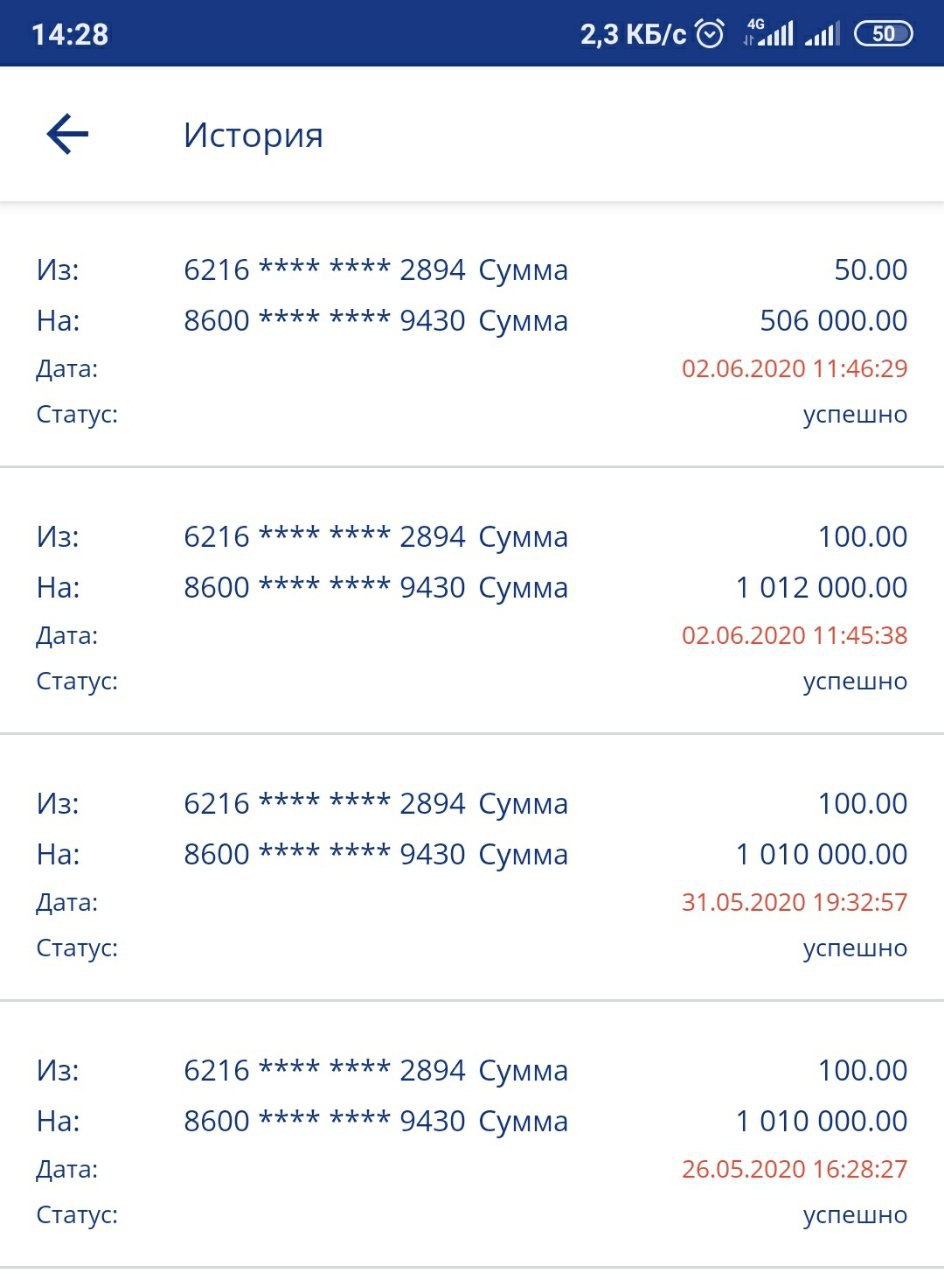The width and height of the screenshot is (944, 1280).
Task: Tap the second SIM signal bars icon
Action: [x=822, y=34]
